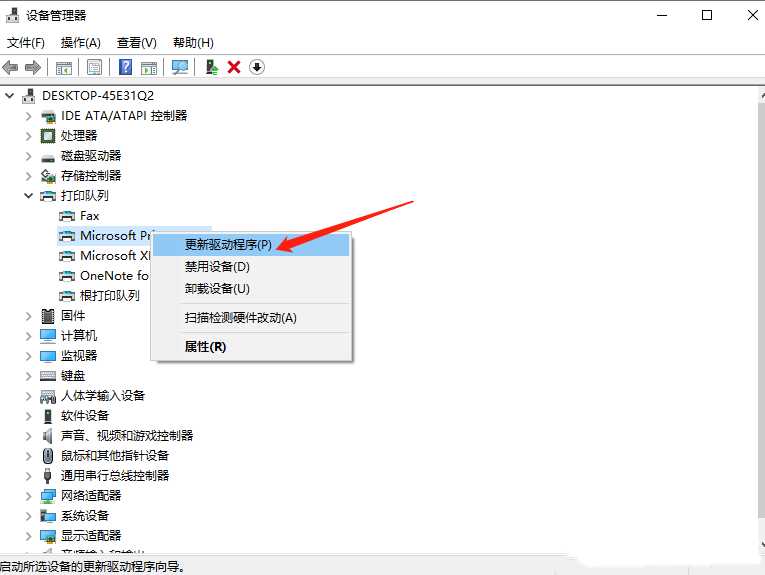Choose 属性(R) from context menu
Viewport: 765px width, 575px height.
(252, 347)
